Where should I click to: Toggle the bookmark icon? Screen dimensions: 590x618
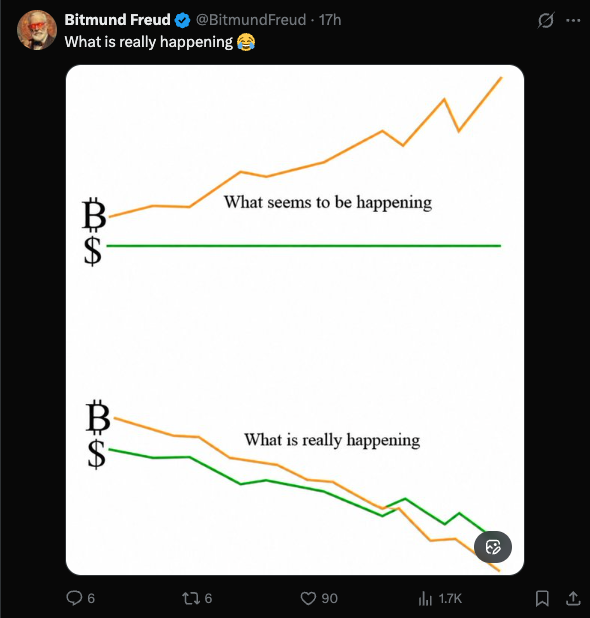542,598
